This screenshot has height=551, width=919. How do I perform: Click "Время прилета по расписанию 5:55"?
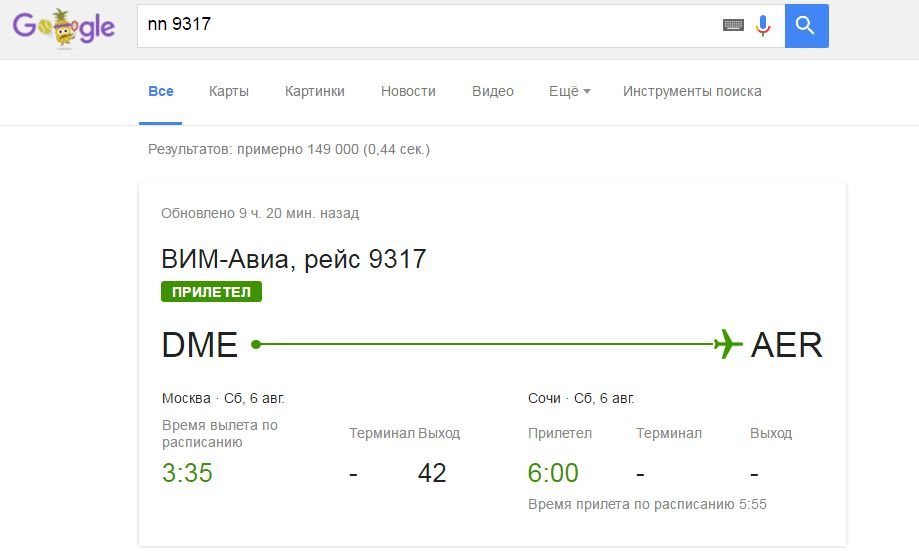pos(647,505)
